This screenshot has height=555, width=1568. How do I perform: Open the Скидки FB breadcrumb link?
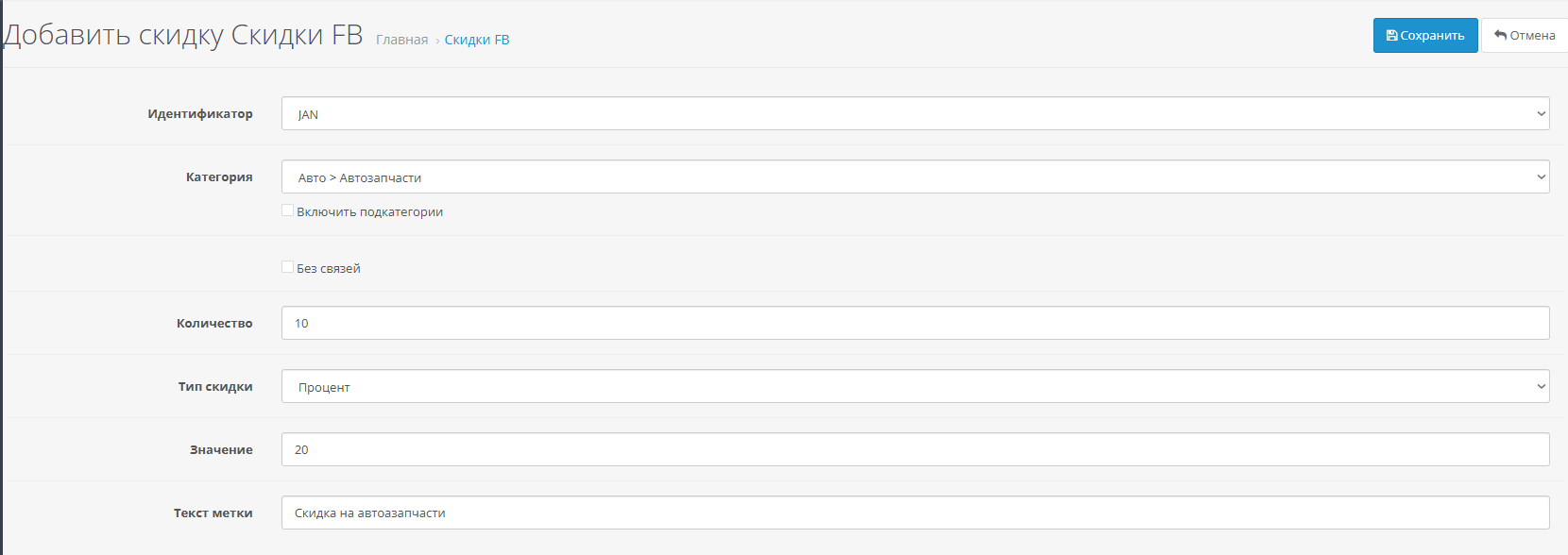coord(477,40)
